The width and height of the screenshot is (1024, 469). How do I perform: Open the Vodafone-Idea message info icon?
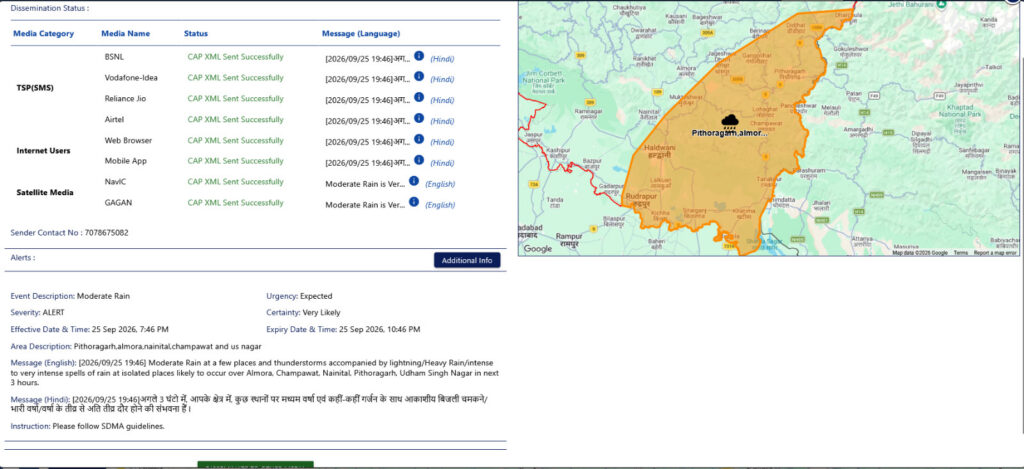pos(419,76)
